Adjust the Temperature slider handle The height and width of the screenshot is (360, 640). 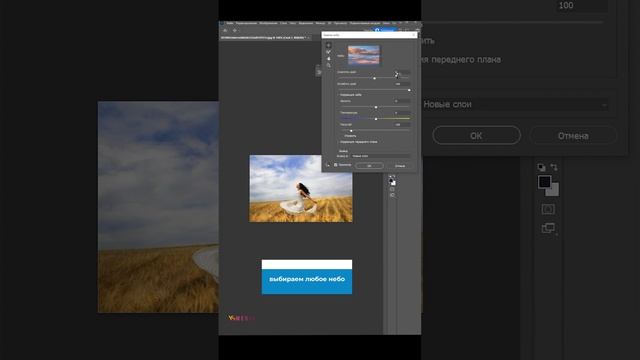376,119
